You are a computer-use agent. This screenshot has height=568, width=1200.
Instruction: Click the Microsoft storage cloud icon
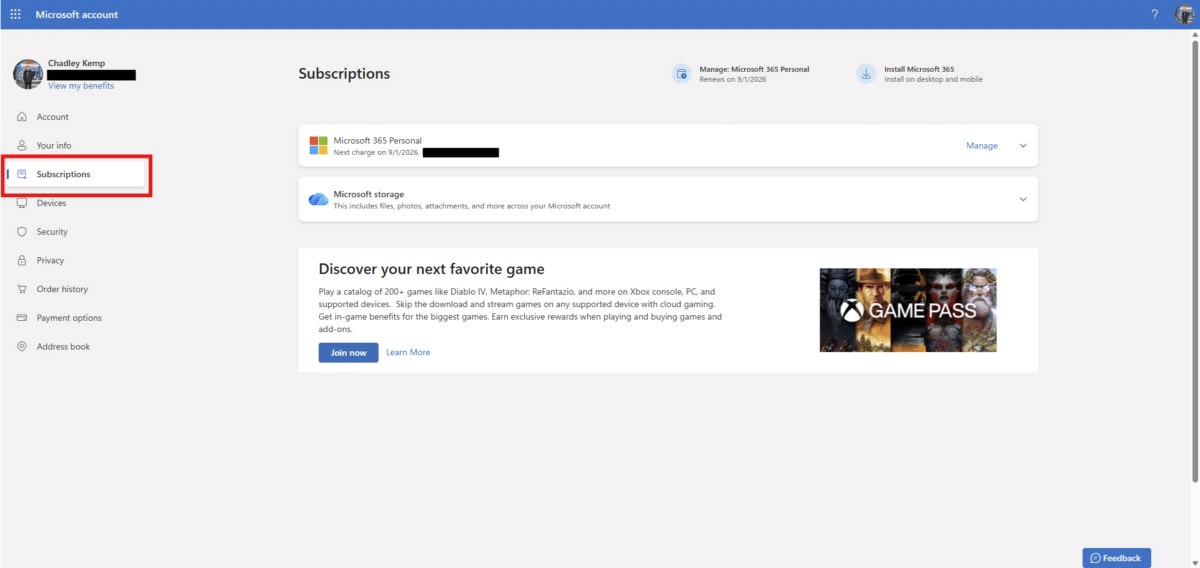pyautogui.click(x=318, y=199)
